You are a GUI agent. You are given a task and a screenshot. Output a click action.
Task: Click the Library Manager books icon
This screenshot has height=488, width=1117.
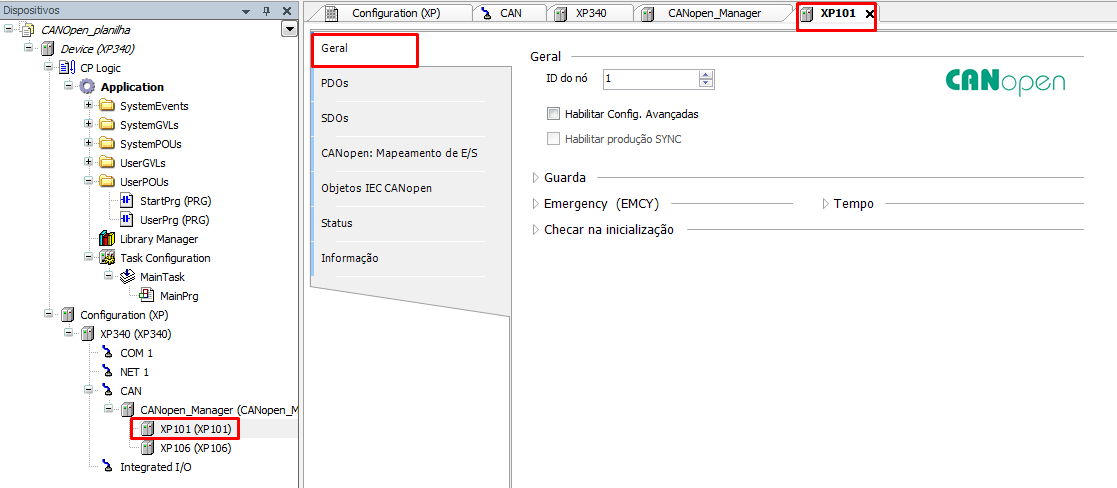[107, 239]
